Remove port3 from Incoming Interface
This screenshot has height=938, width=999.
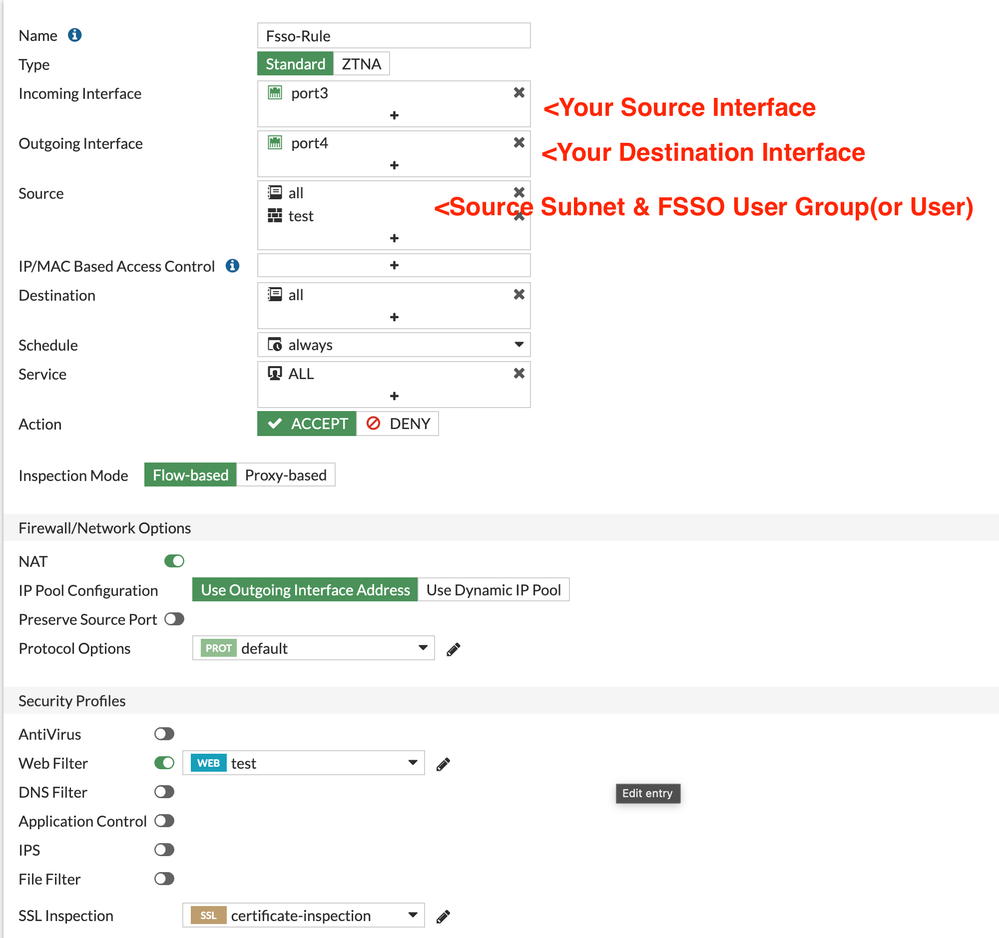coord(519,93)
